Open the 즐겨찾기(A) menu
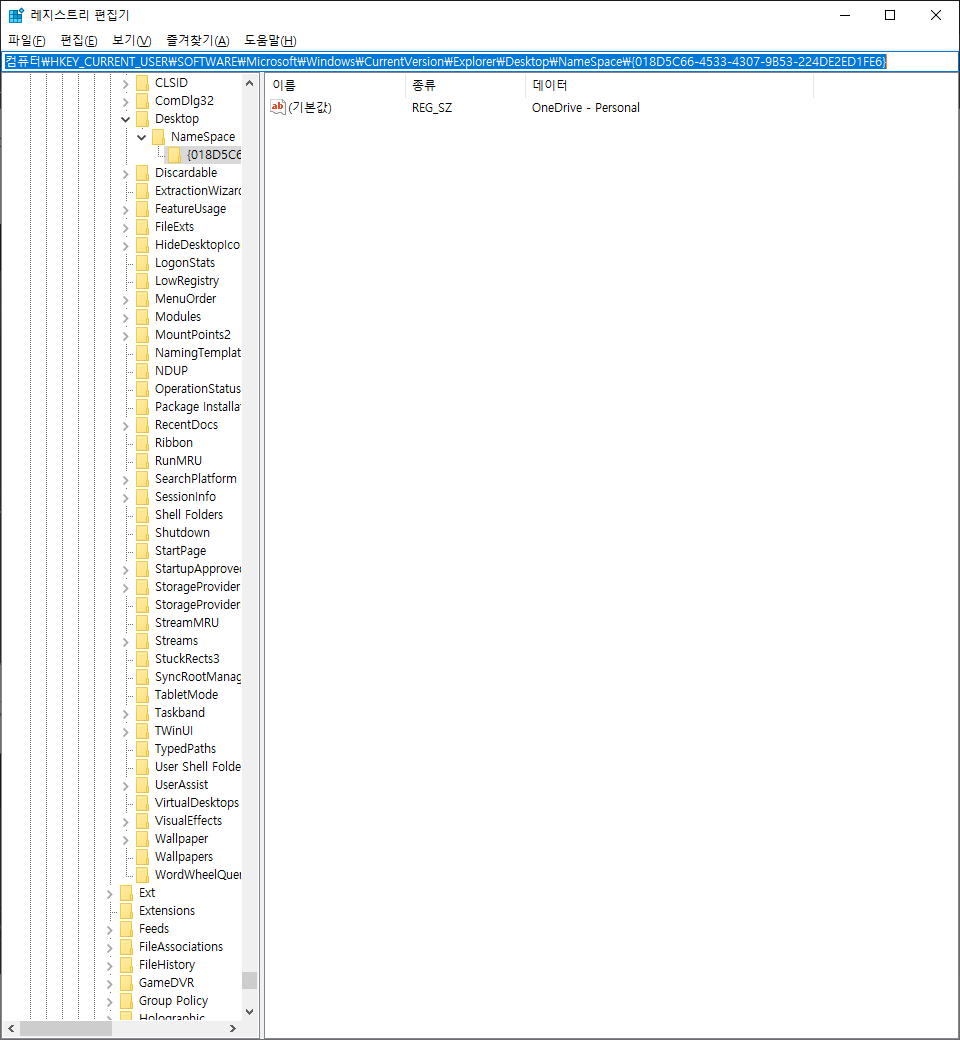This screenshot has width=960, height=1040. [x=197, y=40]
